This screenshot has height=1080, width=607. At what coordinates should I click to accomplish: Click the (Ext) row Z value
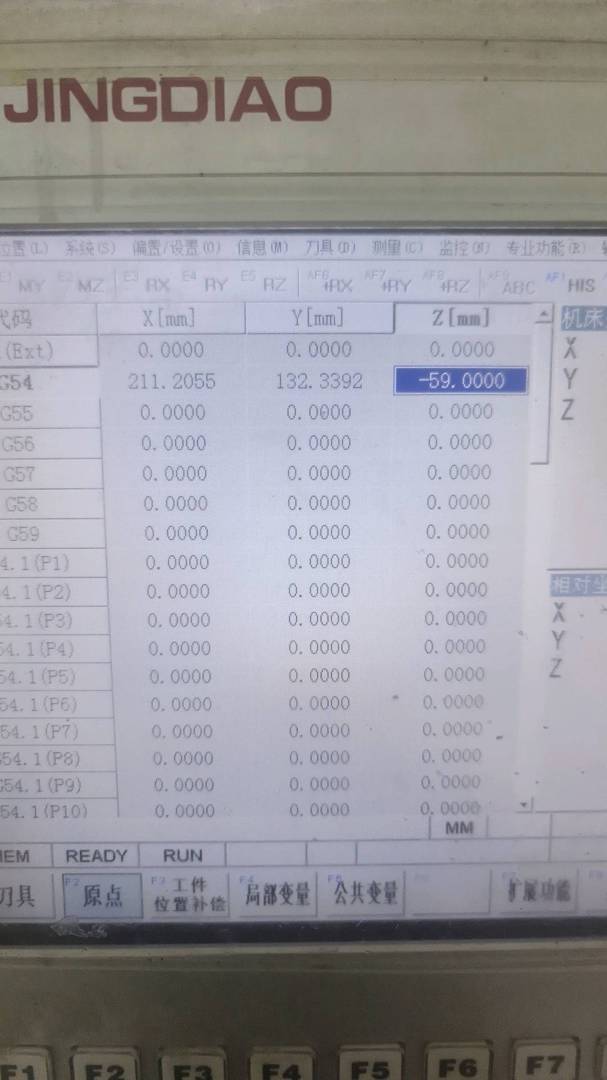(x=462, y=349)
